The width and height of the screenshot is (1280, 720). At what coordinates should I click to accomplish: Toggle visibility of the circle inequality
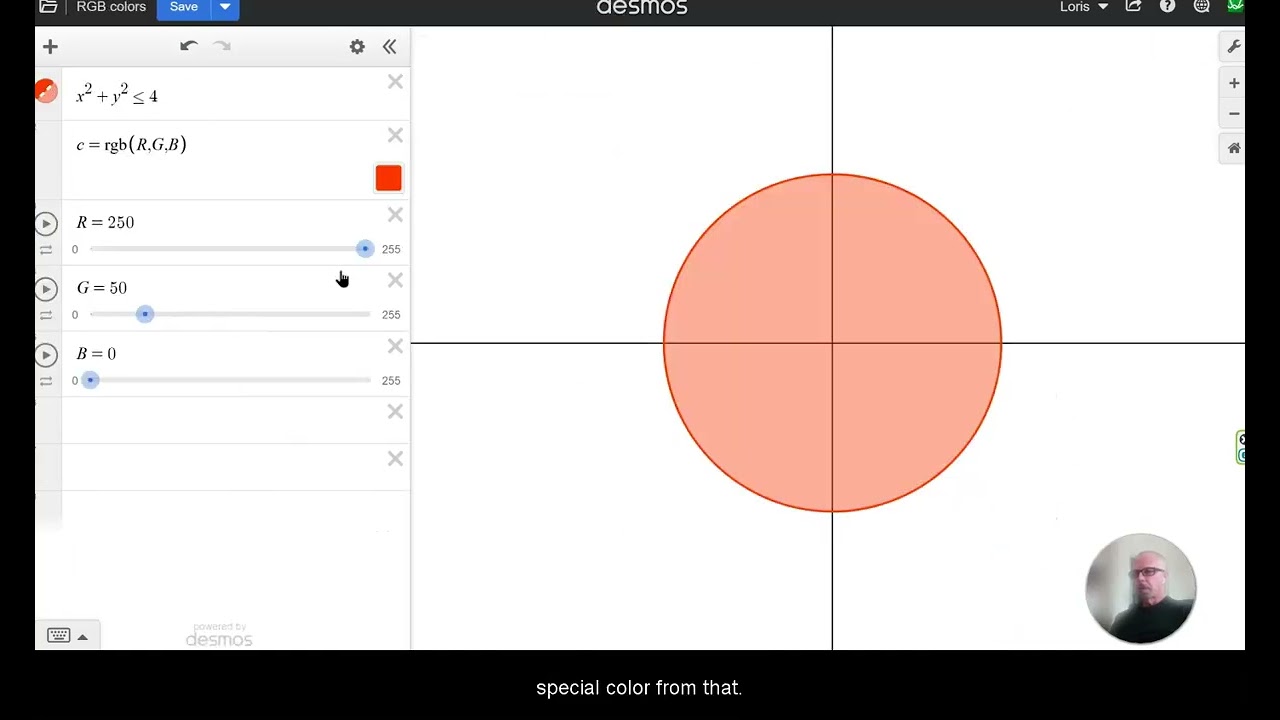46,92
